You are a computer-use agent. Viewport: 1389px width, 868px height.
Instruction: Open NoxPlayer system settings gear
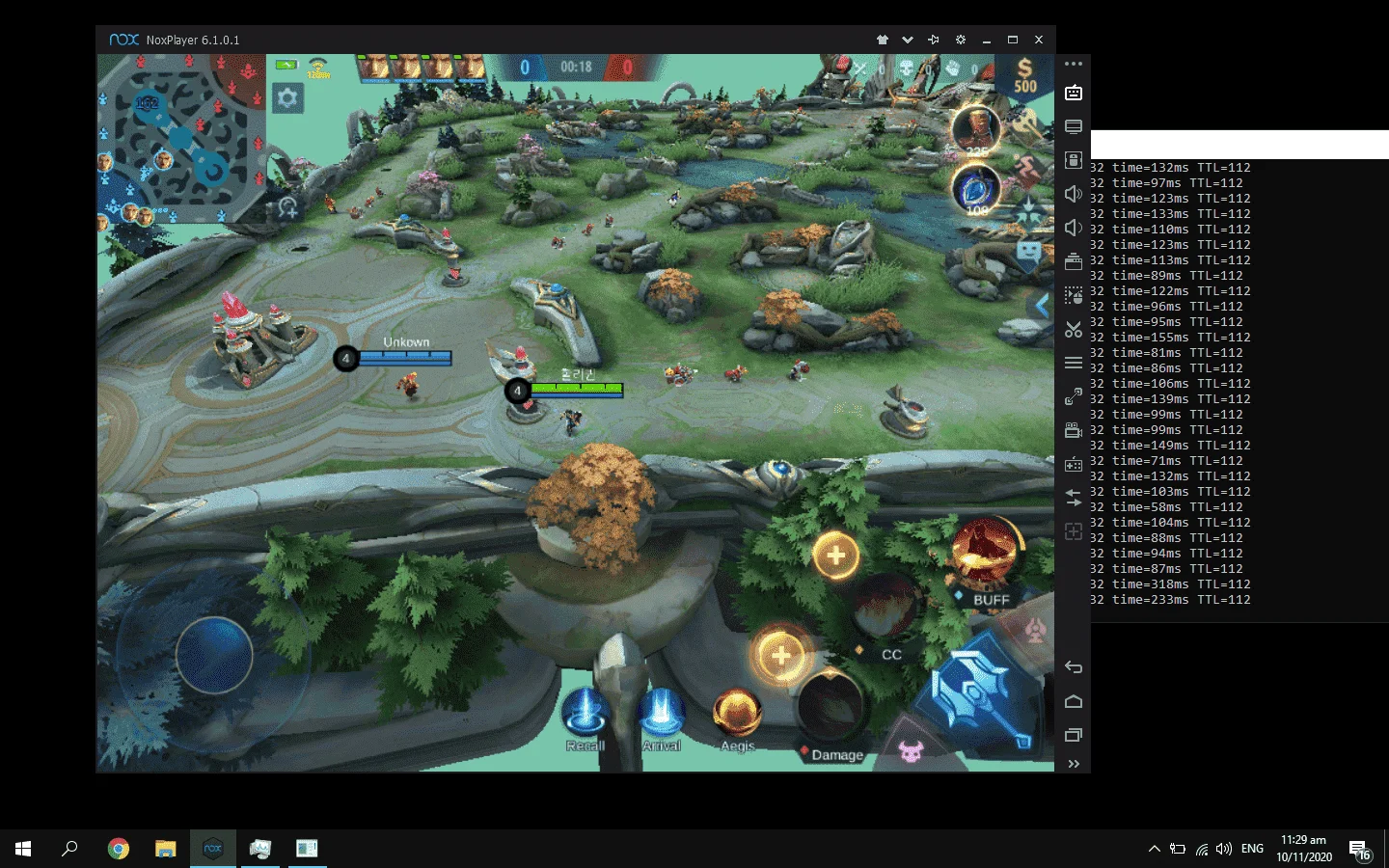(x=960, y=40)
